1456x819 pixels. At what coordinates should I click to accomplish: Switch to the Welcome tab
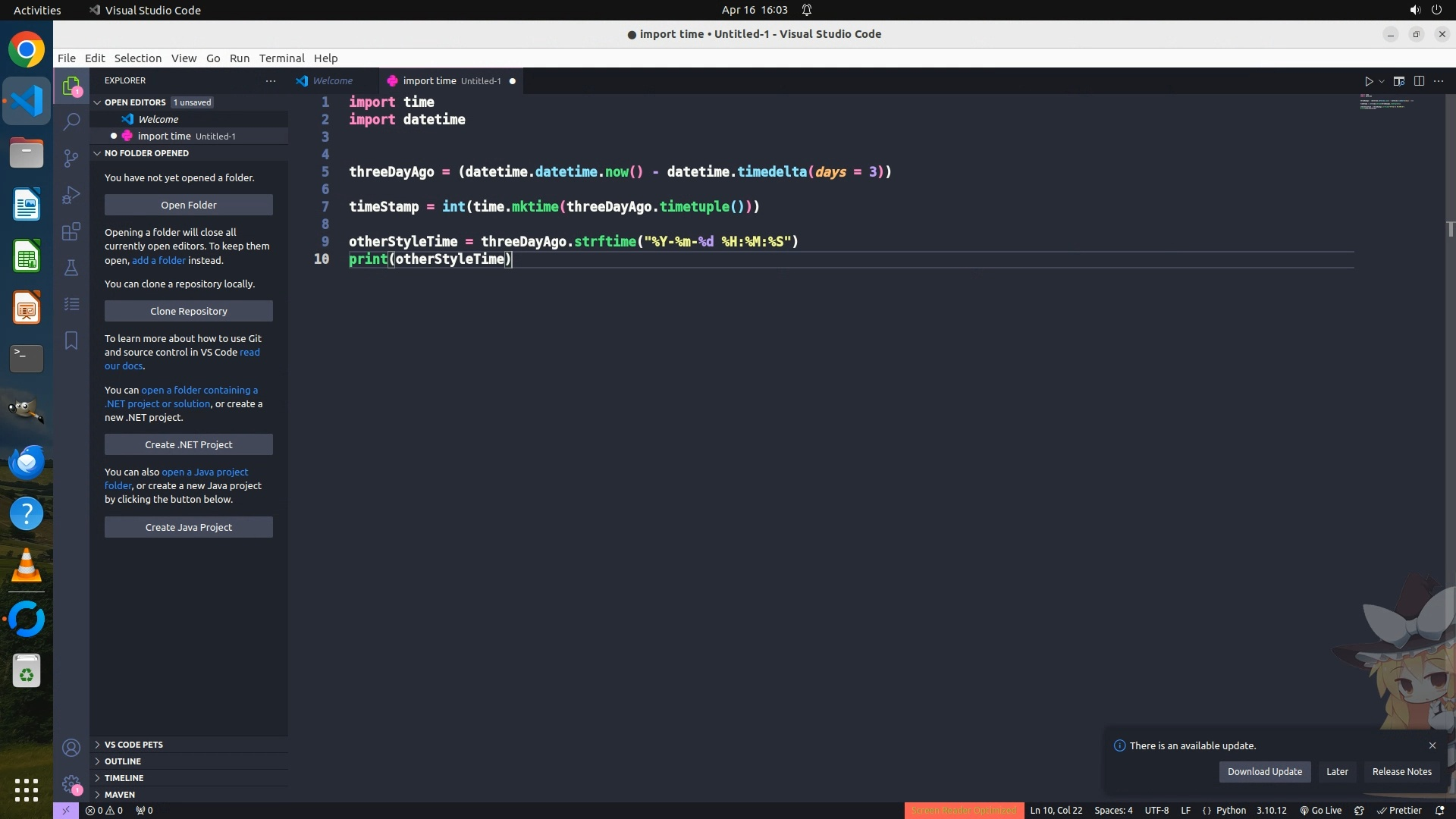tap(332, 81)
